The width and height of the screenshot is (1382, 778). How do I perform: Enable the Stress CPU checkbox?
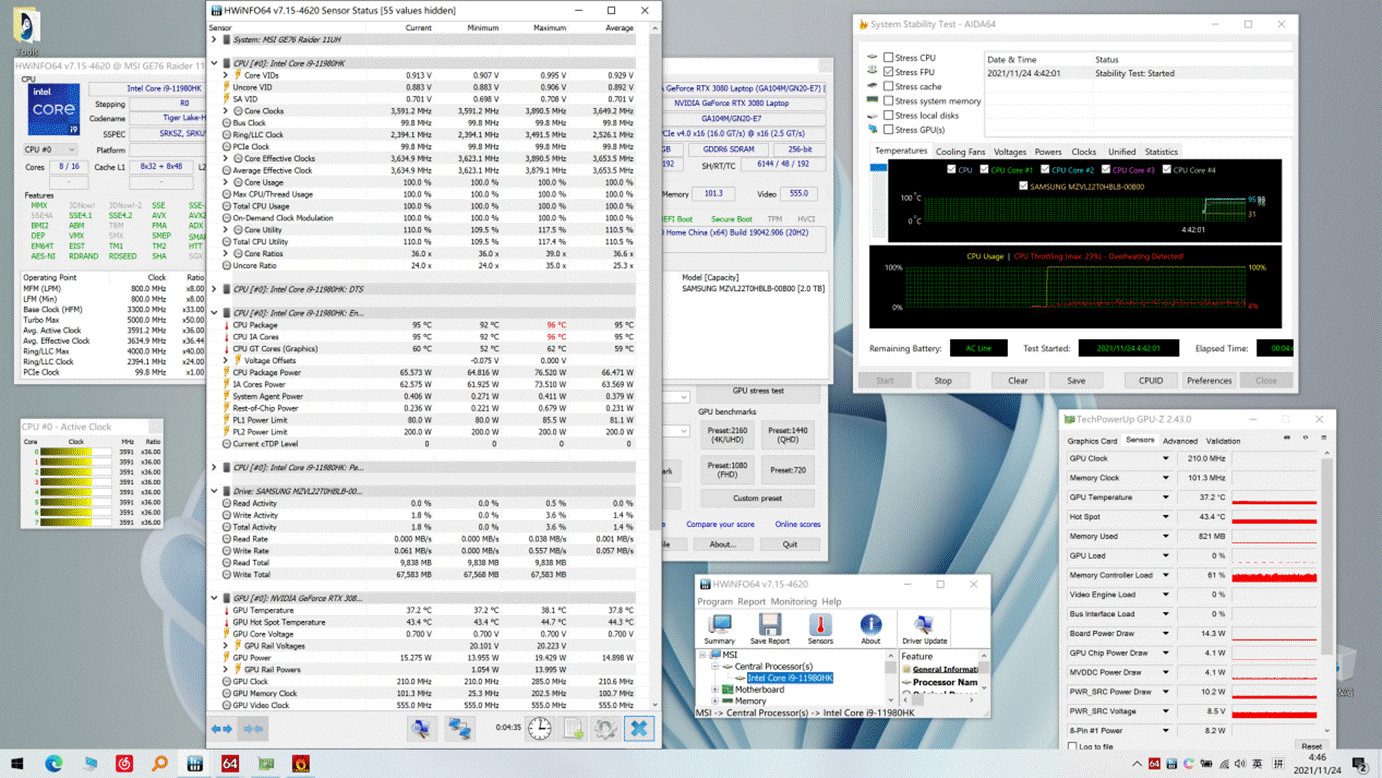[x=888, y=58]
